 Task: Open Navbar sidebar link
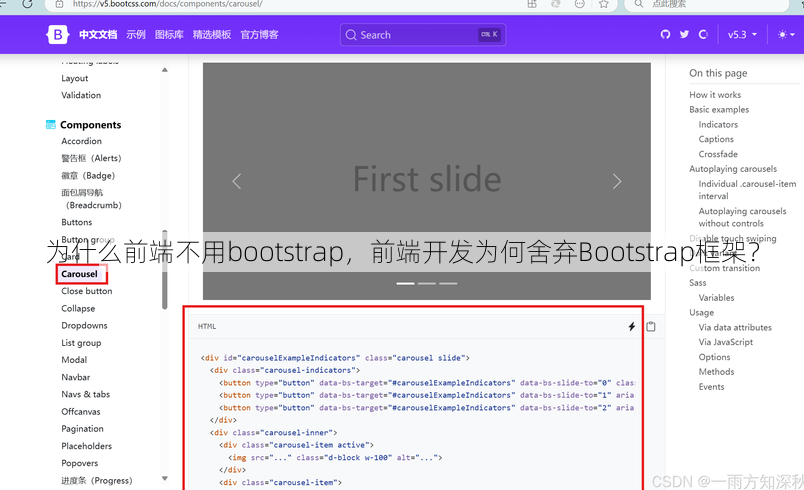coord(76,377)
